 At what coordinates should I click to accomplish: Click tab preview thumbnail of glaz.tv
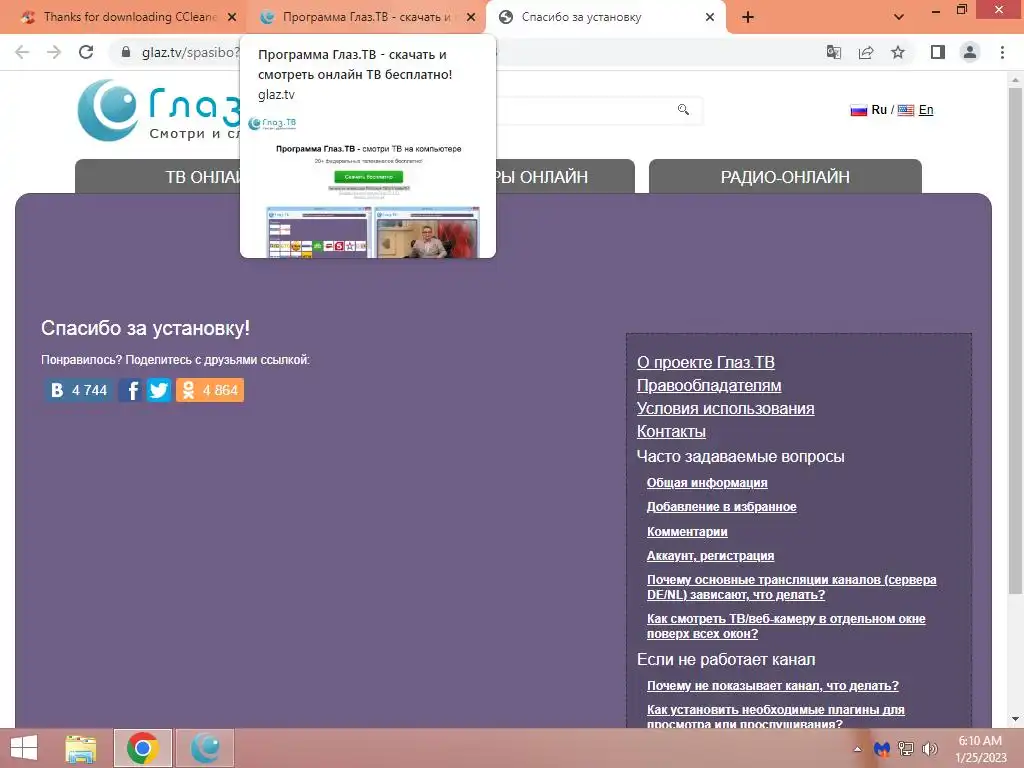click(368, 186)
